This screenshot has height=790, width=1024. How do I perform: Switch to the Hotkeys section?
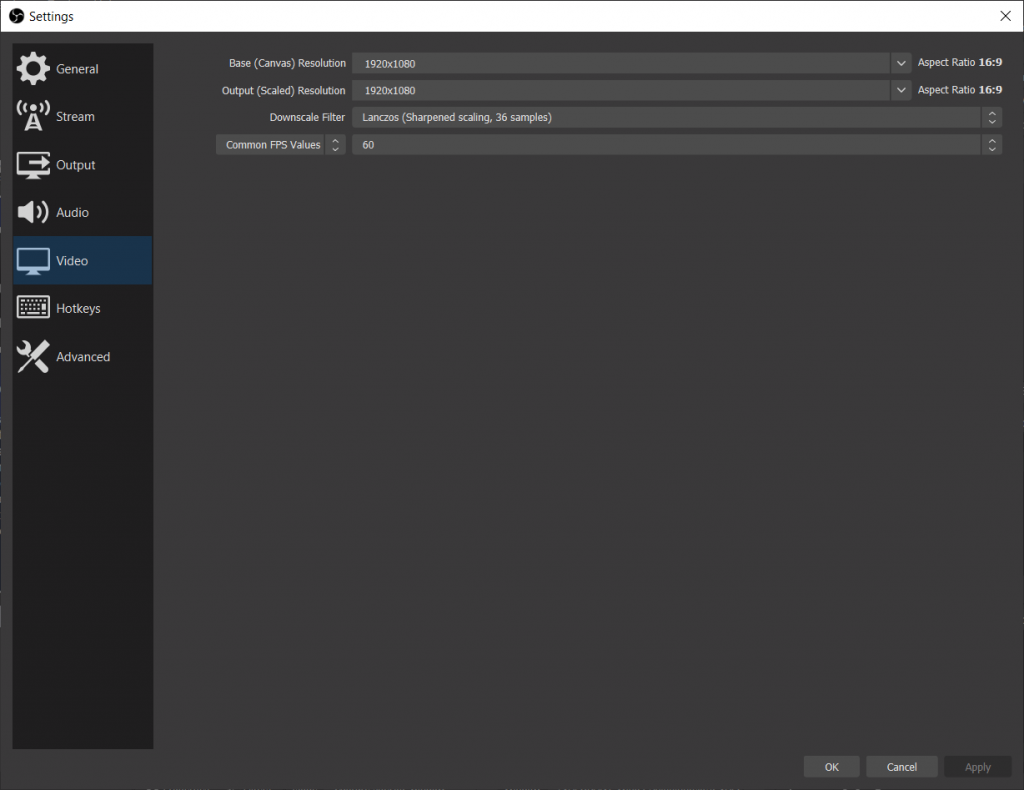coord(76,308)
